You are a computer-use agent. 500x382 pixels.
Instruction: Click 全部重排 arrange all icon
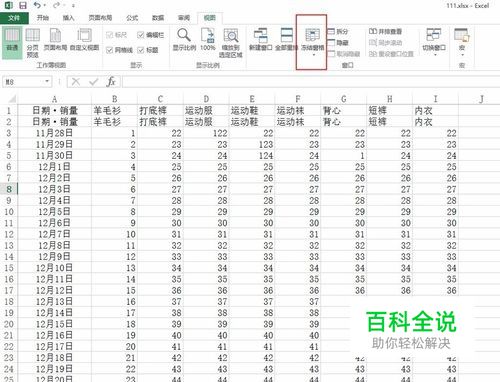coord(286,39)
